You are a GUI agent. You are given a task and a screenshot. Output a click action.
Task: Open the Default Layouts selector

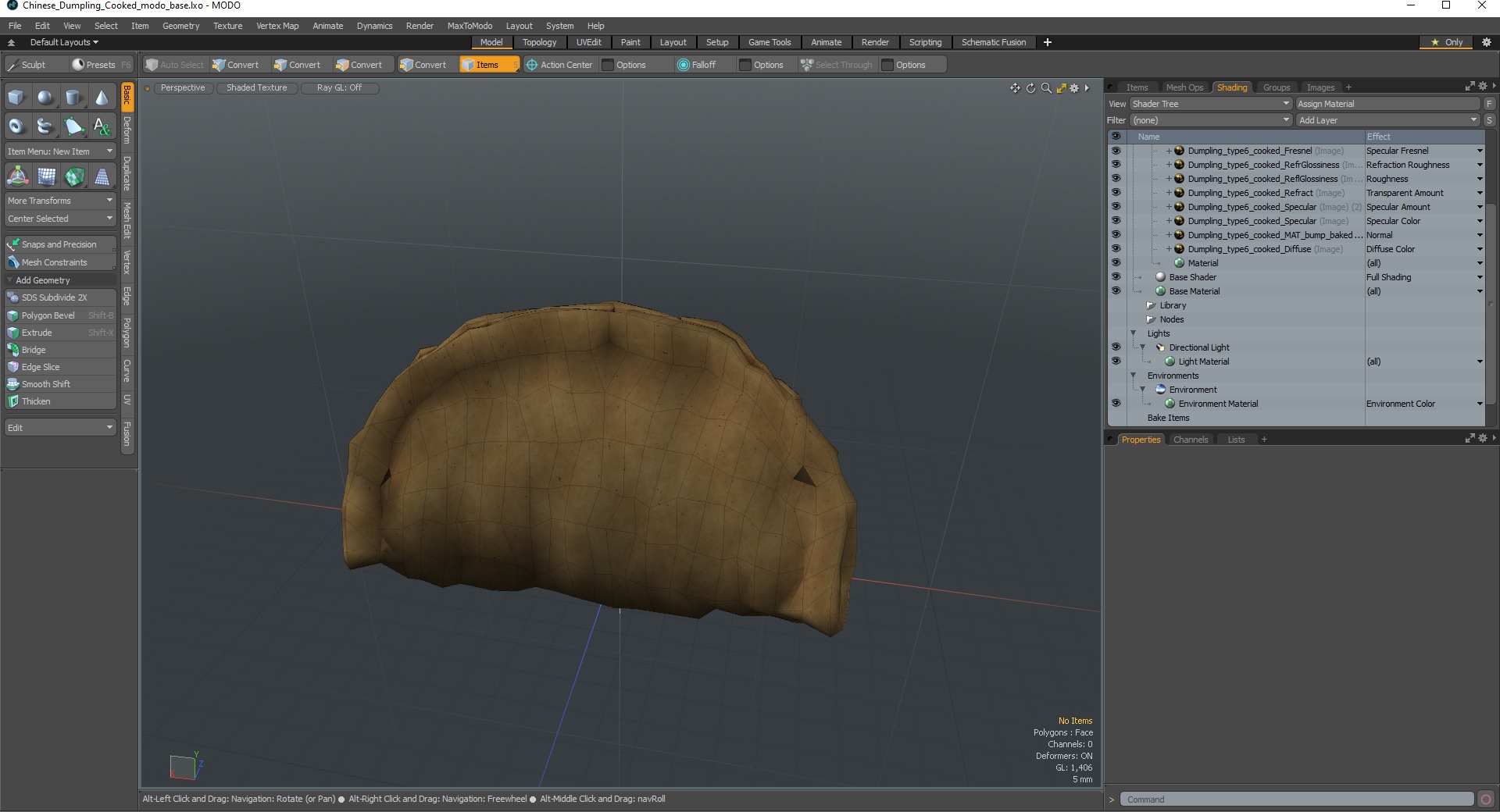tap(64, 42)
